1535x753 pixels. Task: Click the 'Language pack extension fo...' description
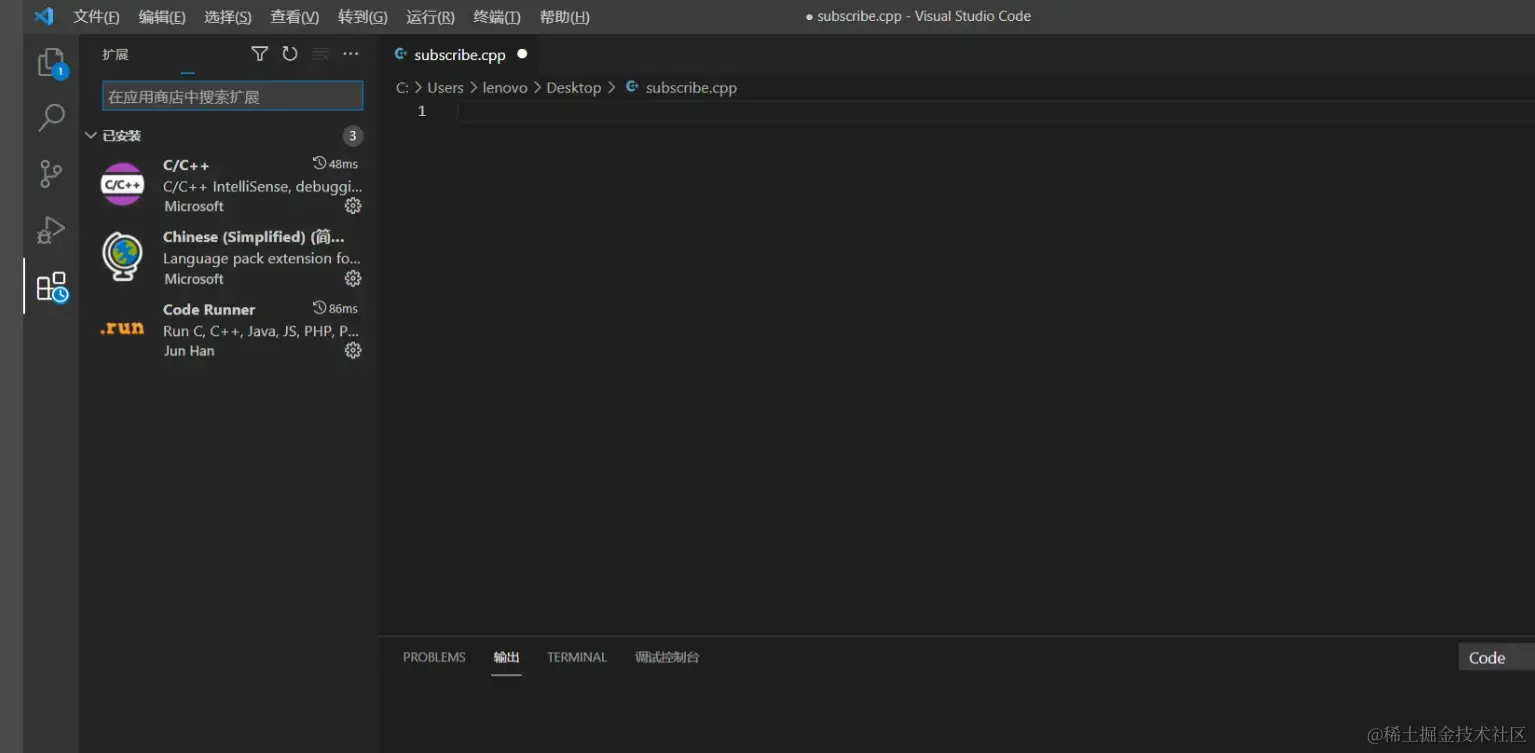[262, 258]
